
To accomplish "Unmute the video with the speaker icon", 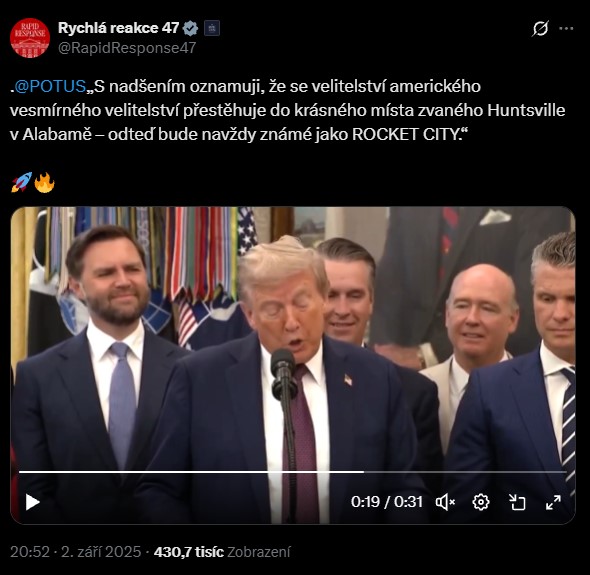I will (446, 502).
